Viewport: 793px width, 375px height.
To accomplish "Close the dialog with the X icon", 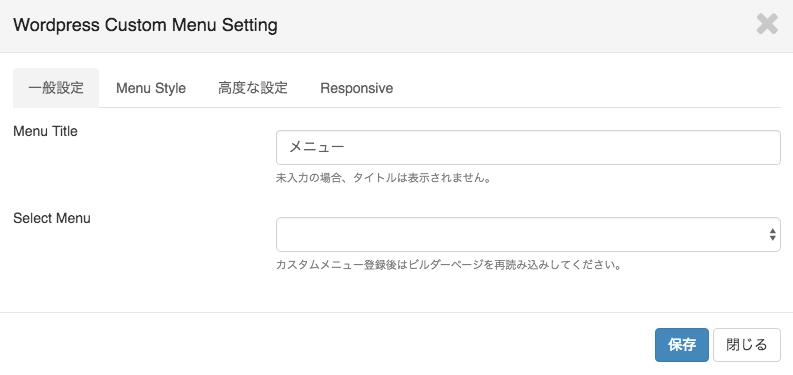I will 767,24.
